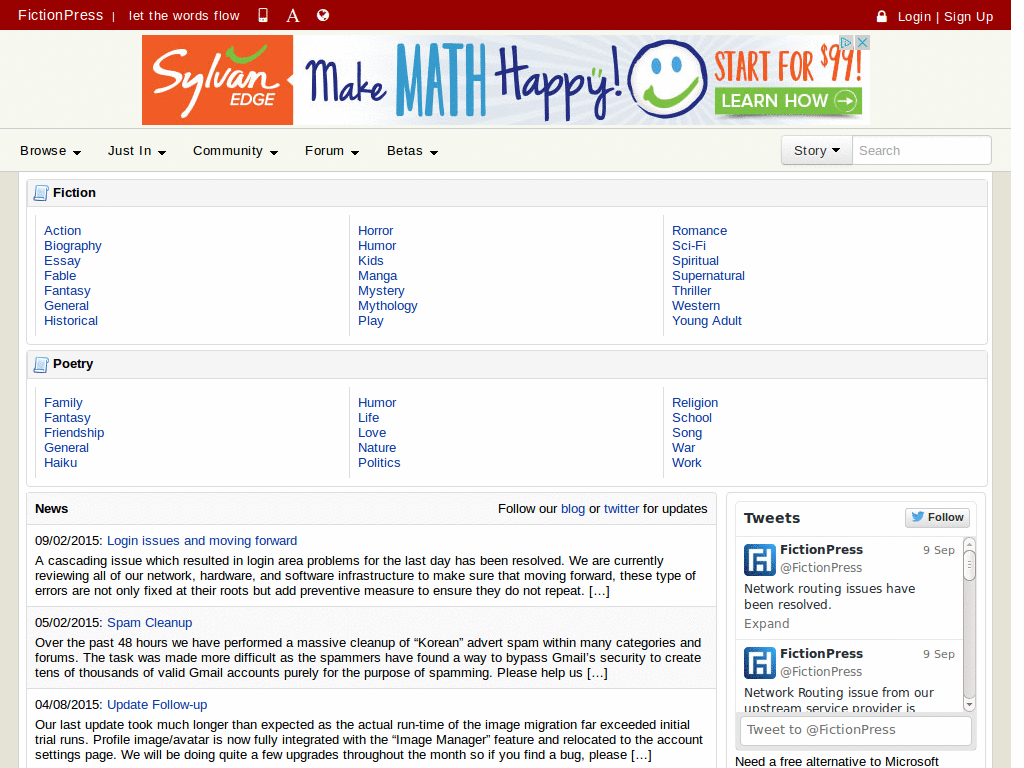Open the font size 'A' icon
Screen dimensions: 1024x768
point(293,16)
